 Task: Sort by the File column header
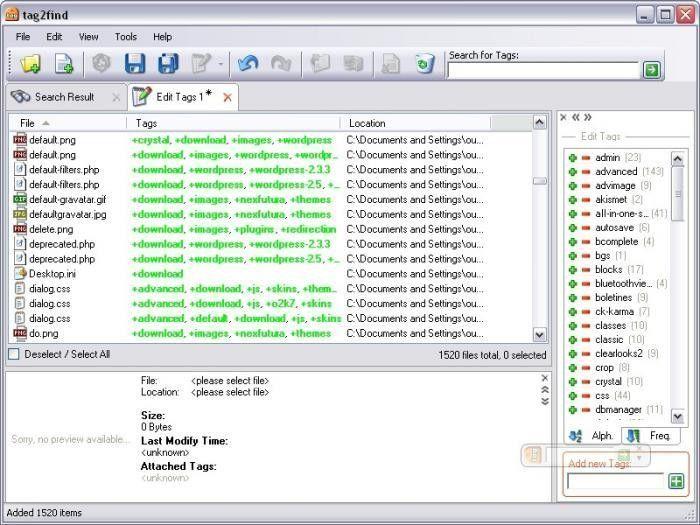point(68,123)
